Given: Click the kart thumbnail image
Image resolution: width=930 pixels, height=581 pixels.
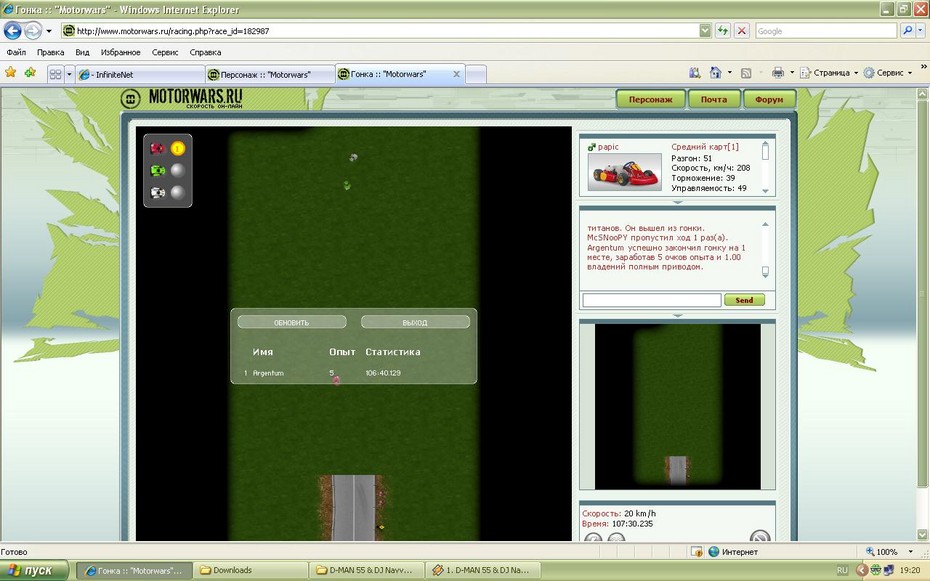Looking at the screenshot, I should pyautogui.click(x=625, y=172).
